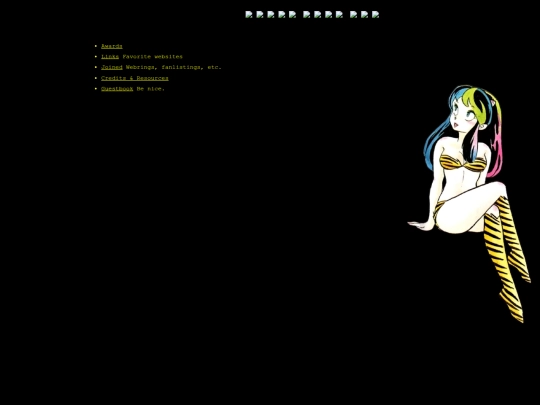540x405 pixels.
Task: Open the Credits & Resources link
Action: [x=135, y=78]
